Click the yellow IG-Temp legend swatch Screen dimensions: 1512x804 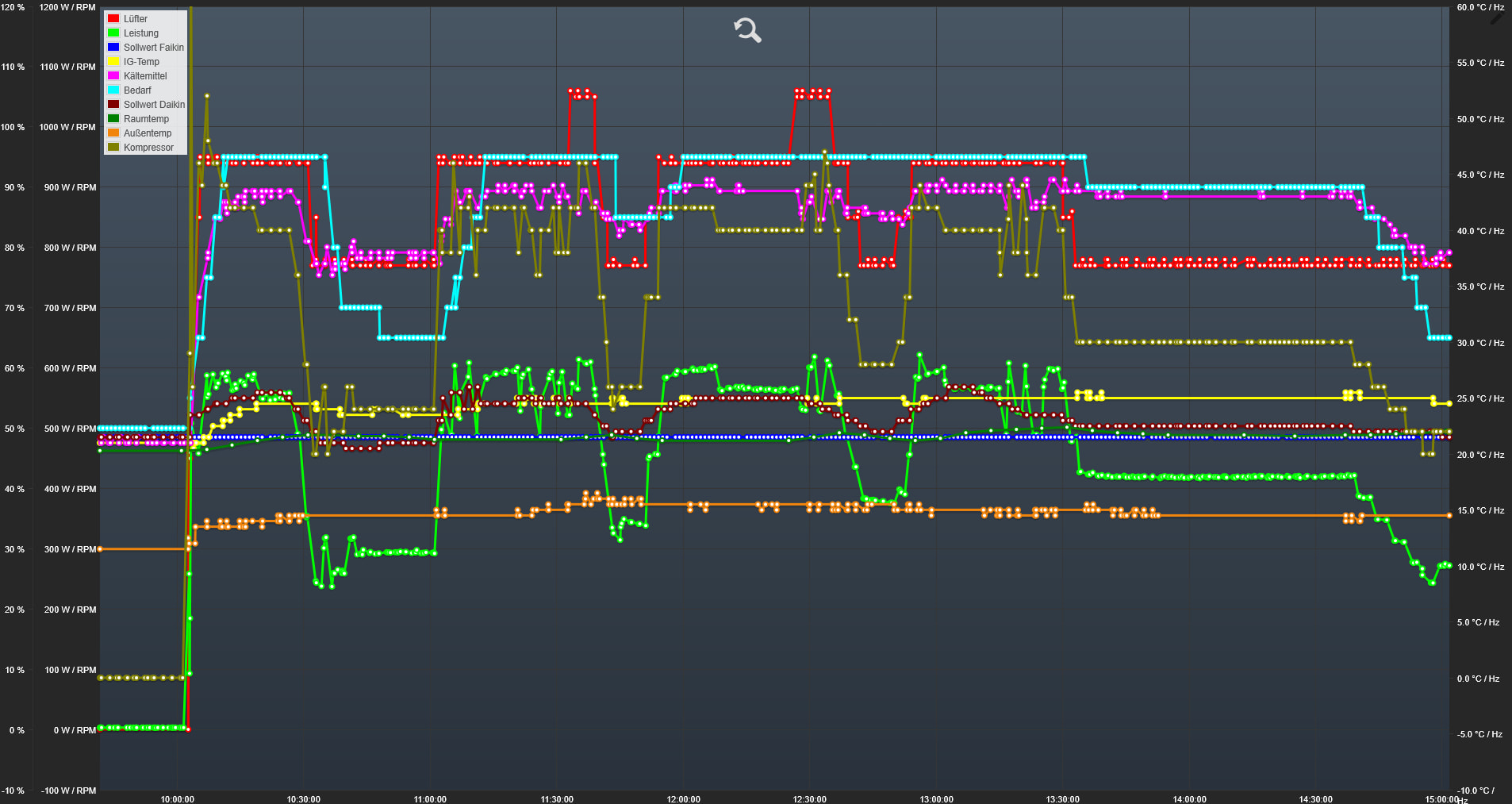[113, 62]
